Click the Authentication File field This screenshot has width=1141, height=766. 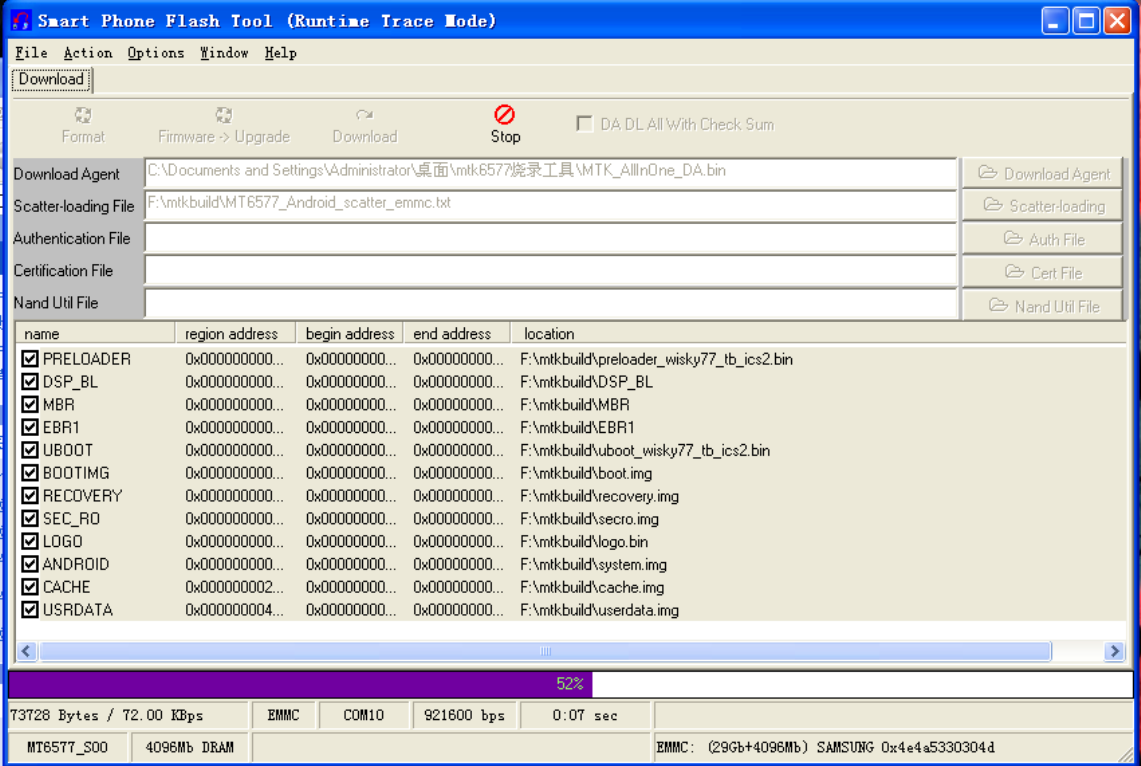point(551,239)
